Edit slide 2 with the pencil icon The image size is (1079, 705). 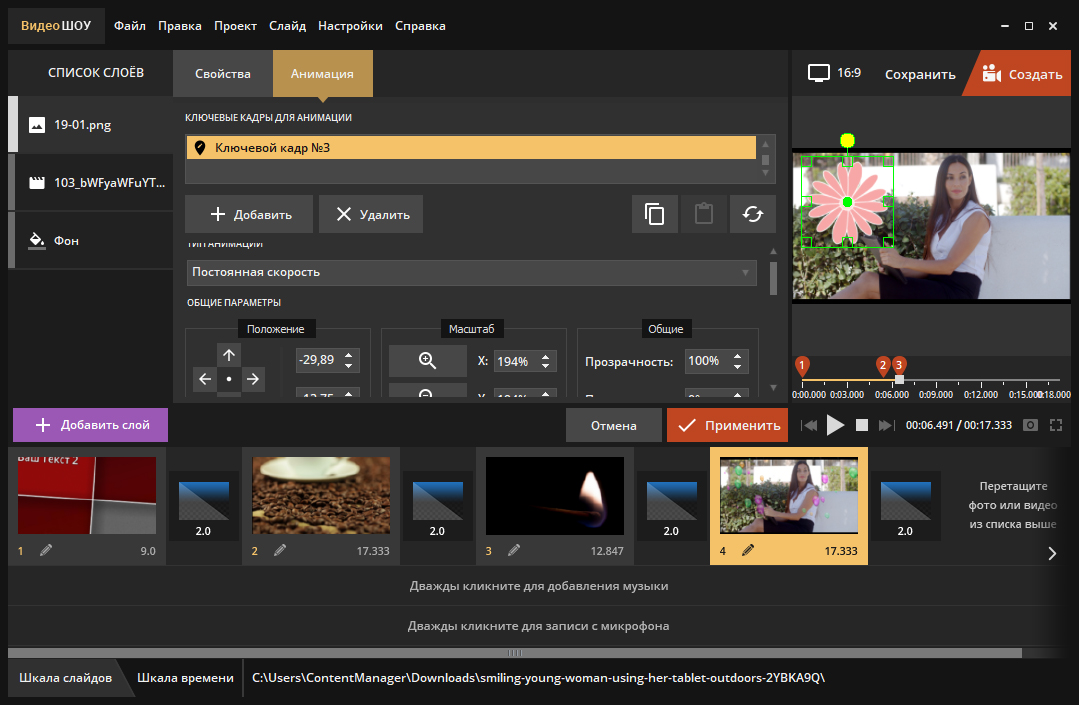click(x=280, y=550)
